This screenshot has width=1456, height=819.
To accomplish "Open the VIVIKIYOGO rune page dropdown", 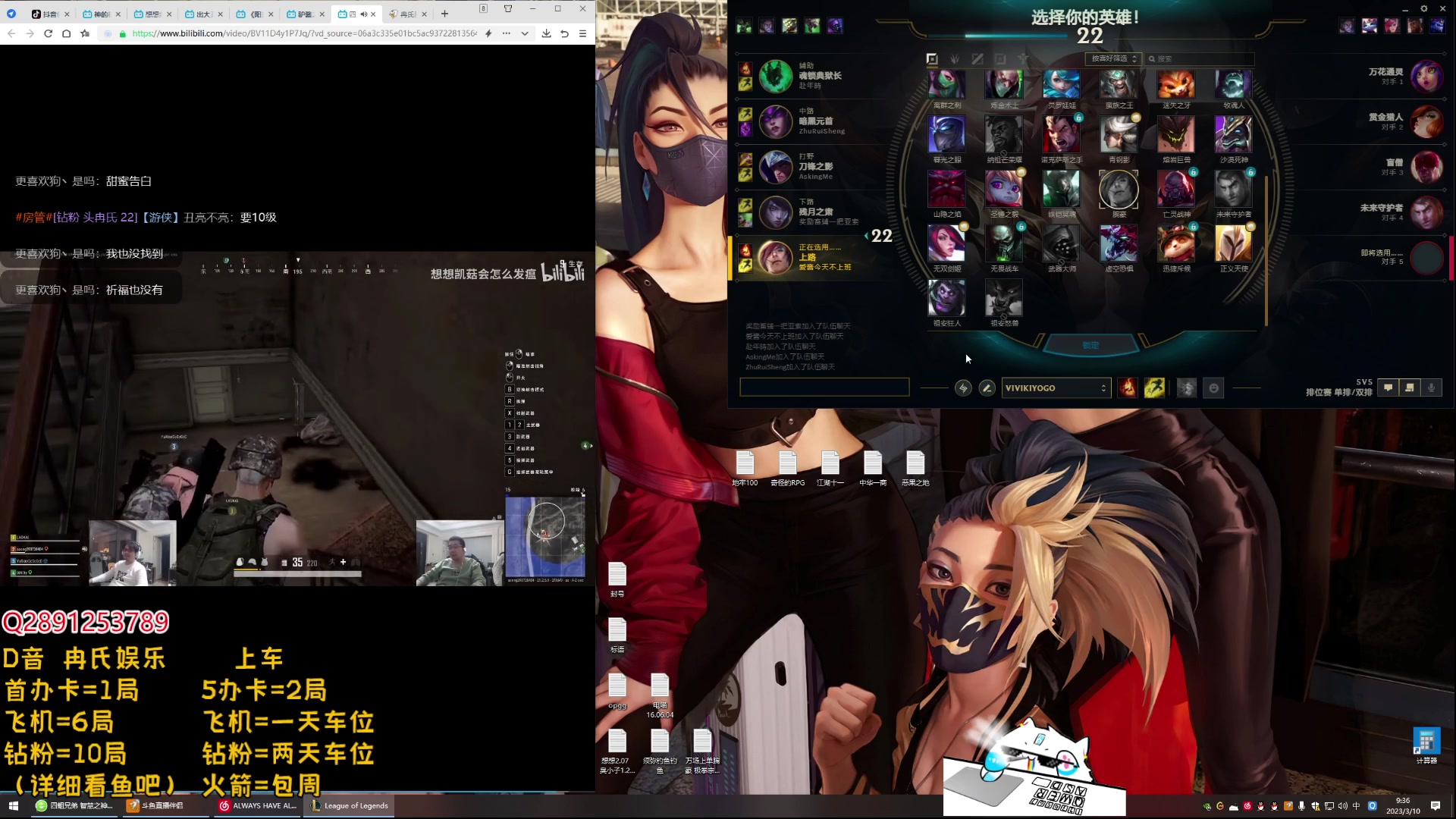I will tap(1056, 388).
